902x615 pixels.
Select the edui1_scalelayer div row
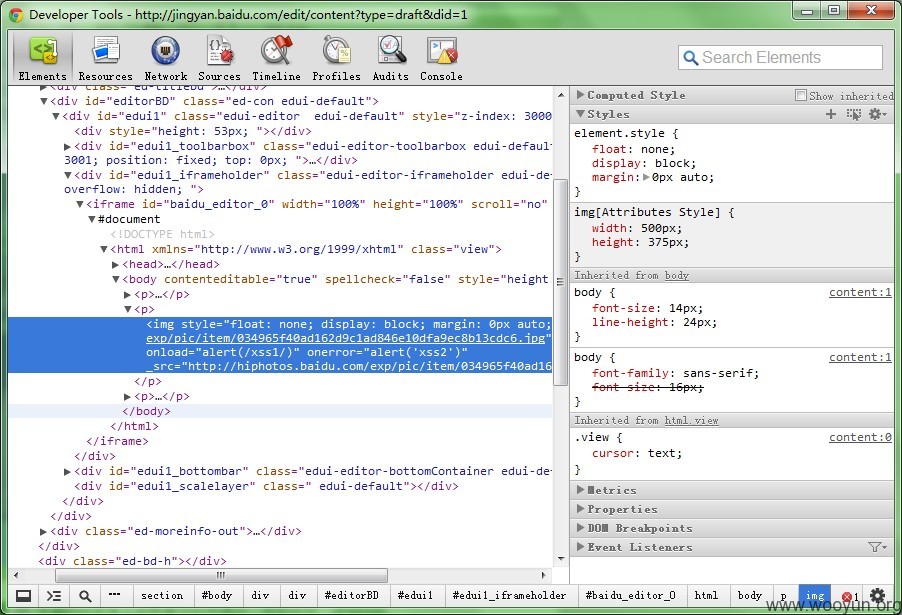click(280, 486)
